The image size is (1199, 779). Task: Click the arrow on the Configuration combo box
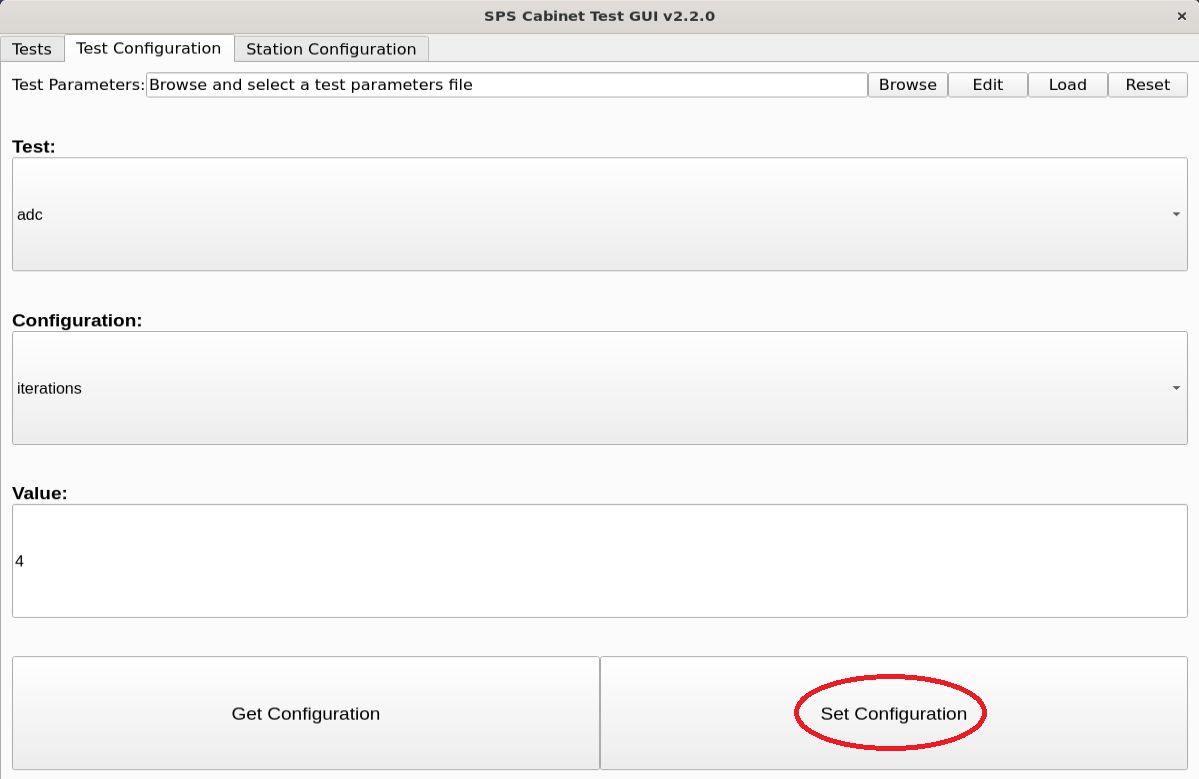click(1175, 388)
